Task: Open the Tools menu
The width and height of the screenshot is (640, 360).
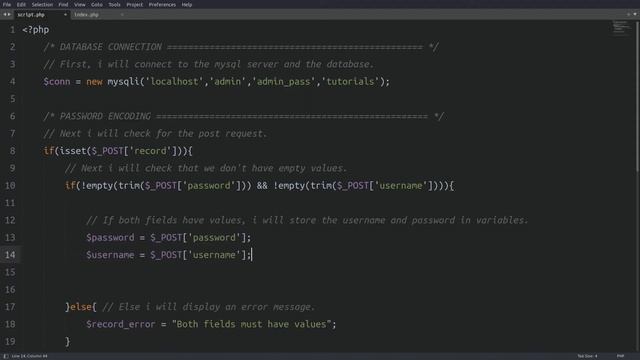Action: tap(114, 4)
